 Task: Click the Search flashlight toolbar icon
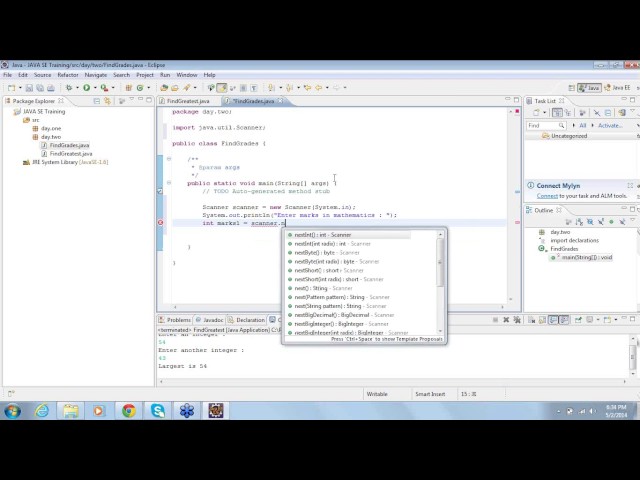187,88
